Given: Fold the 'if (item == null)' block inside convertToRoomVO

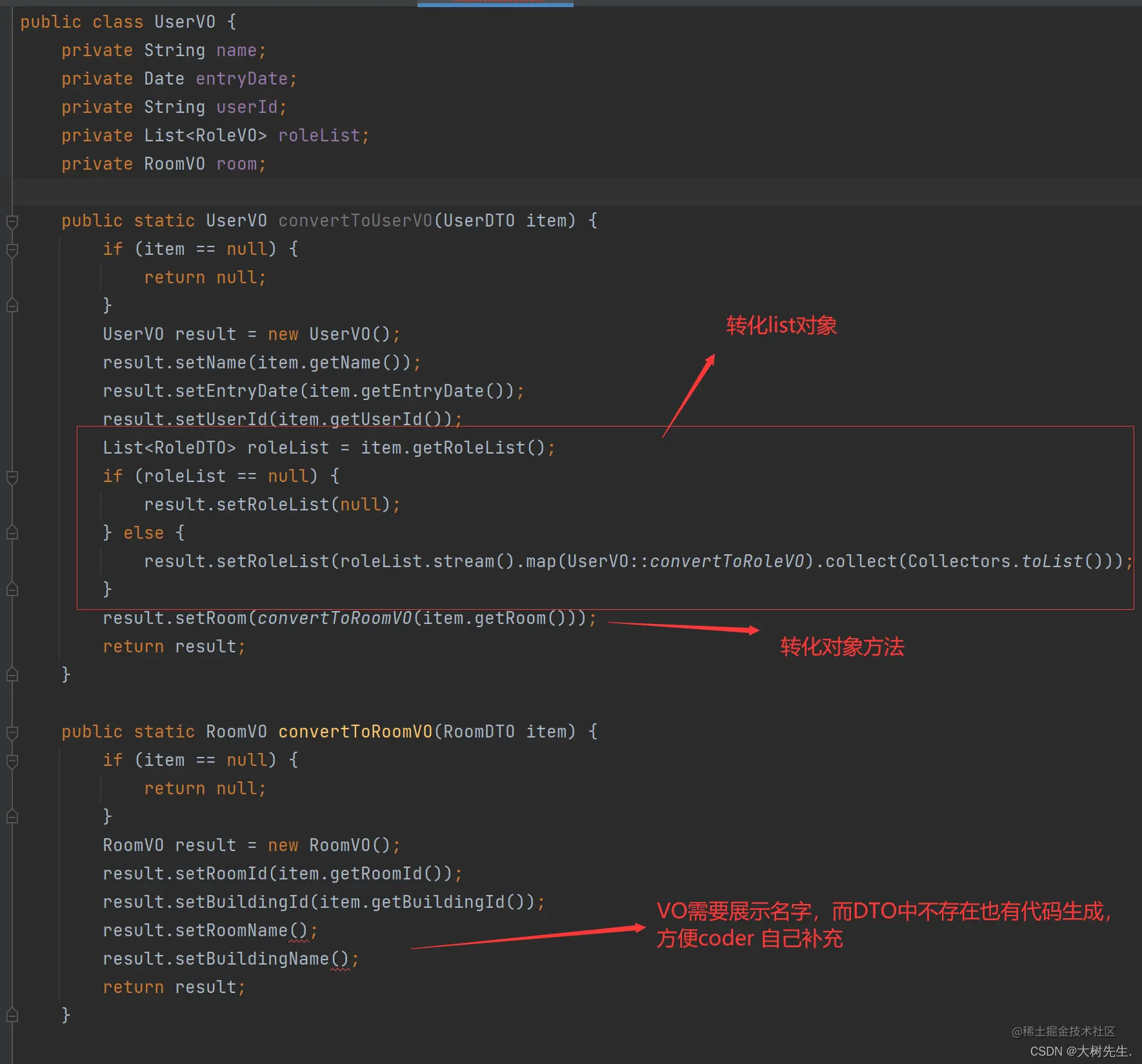Looking at the screenshot, I should [x=12, y=761].
